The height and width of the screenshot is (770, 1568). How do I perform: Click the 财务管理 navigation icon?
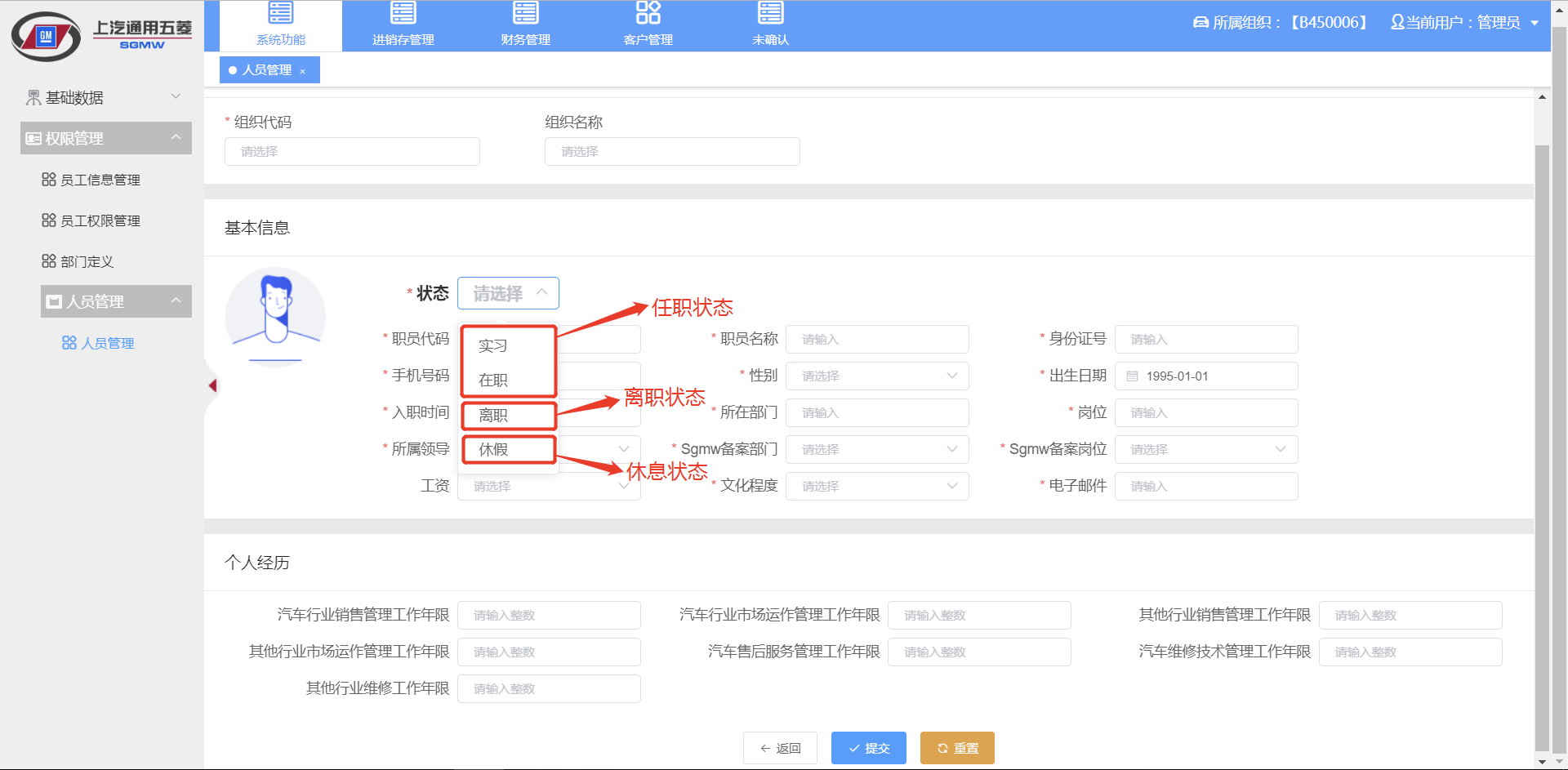(x=526, y=13)
